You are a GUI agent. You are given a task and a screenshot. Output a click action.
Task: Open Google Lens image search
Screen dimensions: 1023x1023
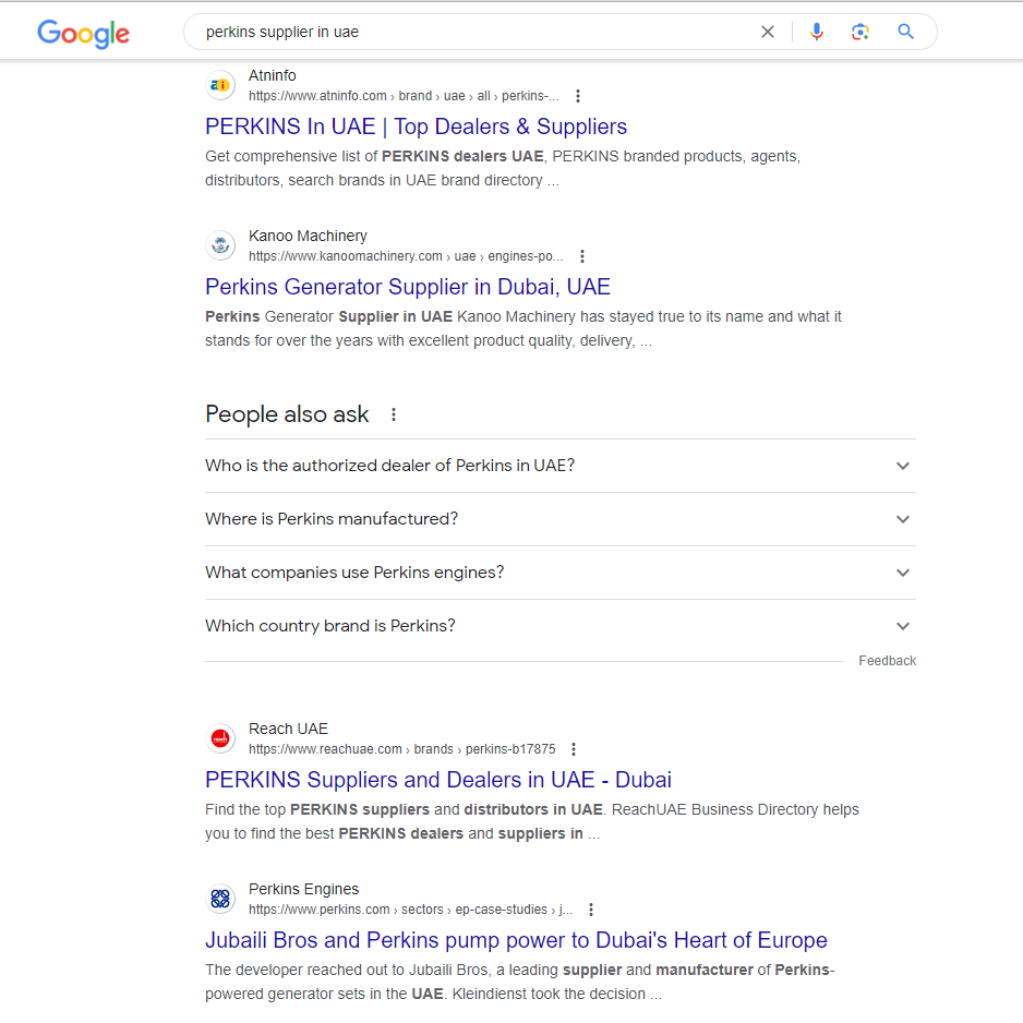(x=860, y=32)
